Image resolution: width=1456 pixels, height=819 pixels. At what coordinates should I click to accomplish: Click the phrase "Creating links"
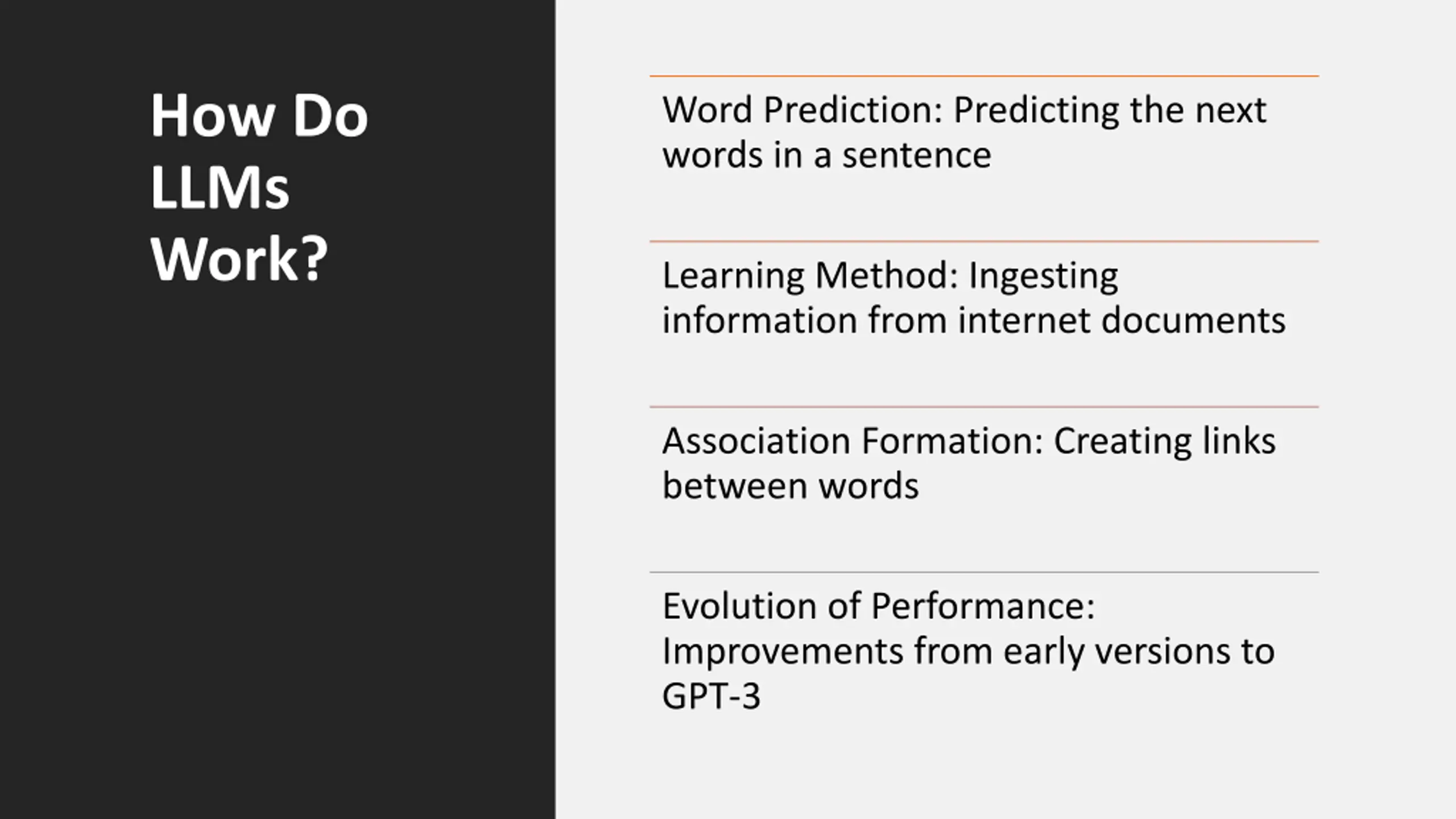pos(1165,442)
